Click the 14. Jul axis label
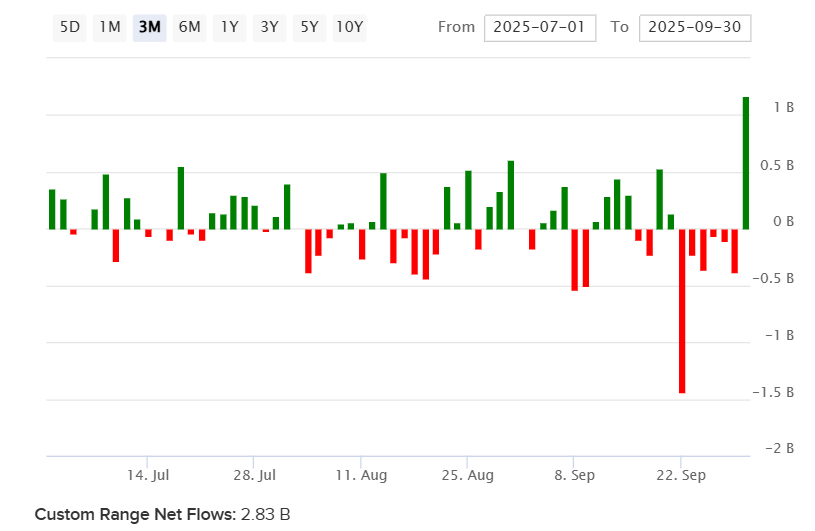The image size is (815, 531). pyautogui.click(x=146, y=475)
